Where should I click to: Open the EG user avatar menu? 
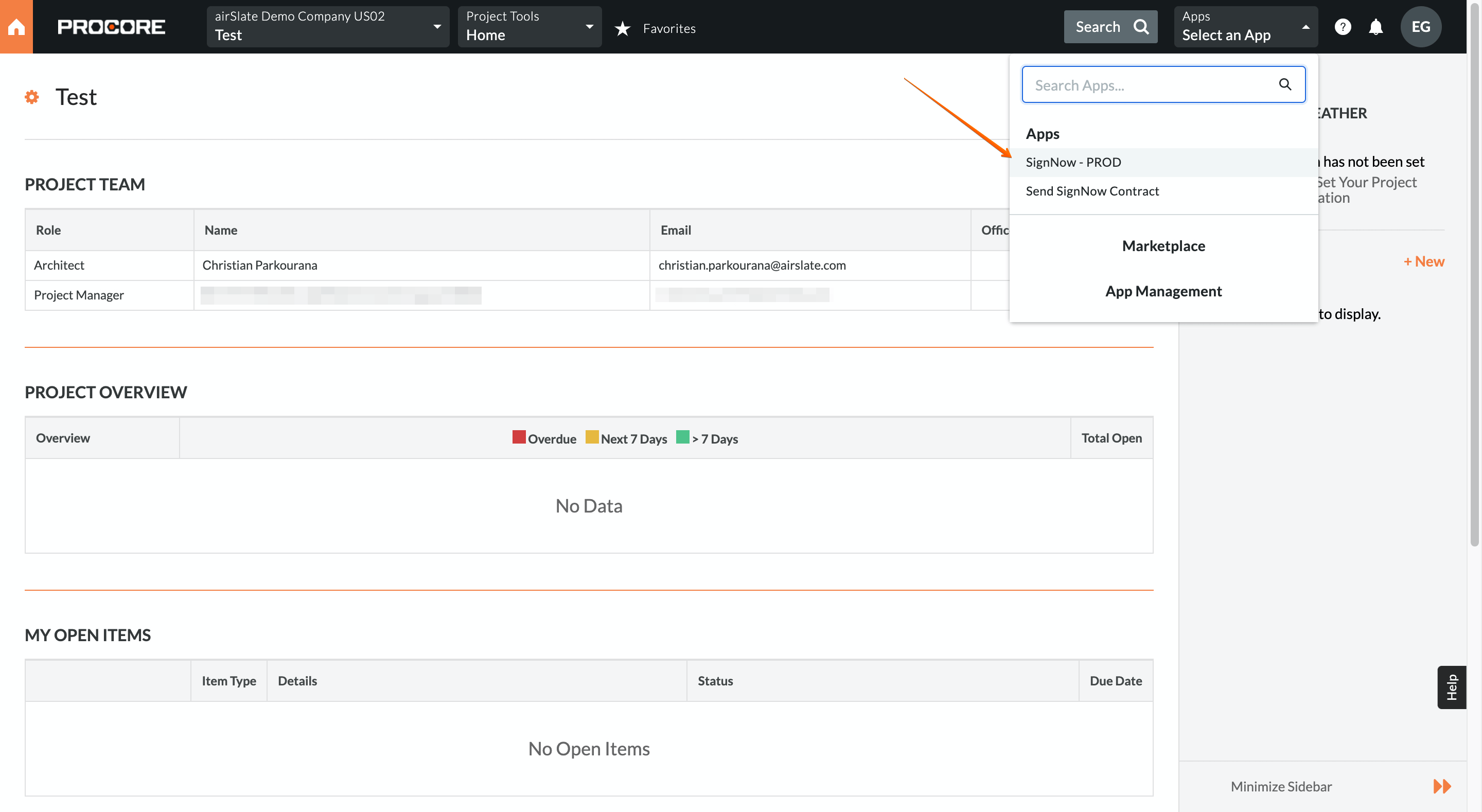click(1420, 27)
